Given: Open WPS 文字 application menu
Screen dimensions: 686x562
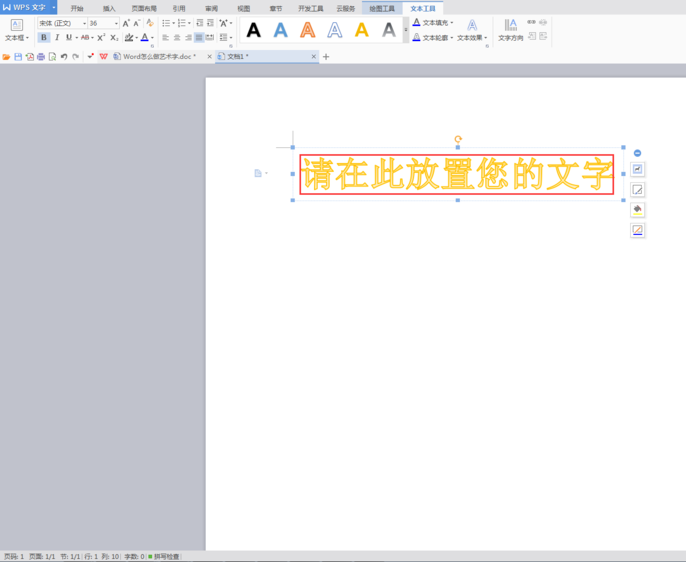Looking at the screenshot, I should (x=28, y=7).
